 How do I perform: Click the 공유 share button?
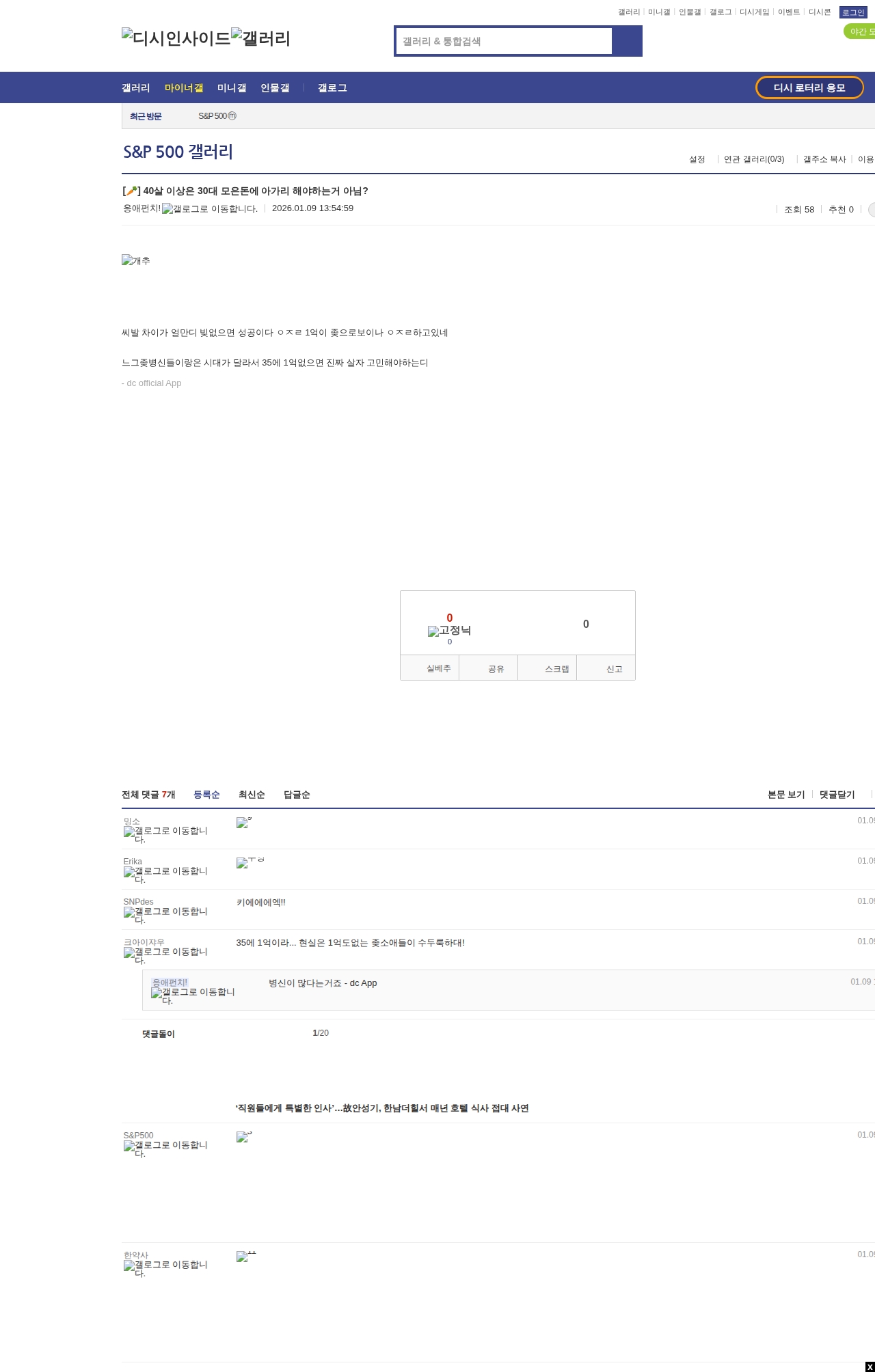click(x=489, y=668)
